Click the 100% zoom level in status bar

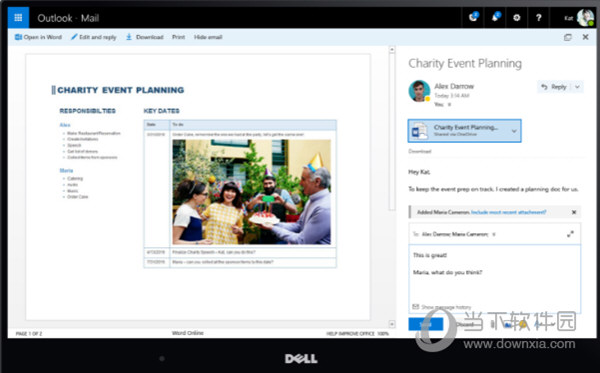pos(383,334)
